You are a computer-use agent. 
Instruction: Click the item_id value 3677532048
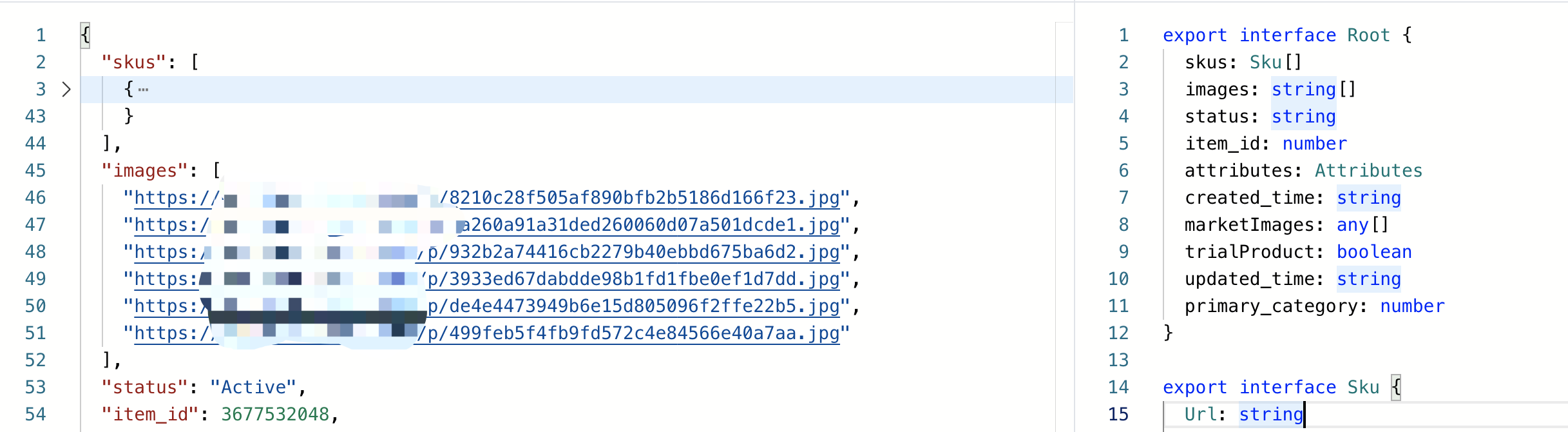pyautogui.click(x=275, y=415)
